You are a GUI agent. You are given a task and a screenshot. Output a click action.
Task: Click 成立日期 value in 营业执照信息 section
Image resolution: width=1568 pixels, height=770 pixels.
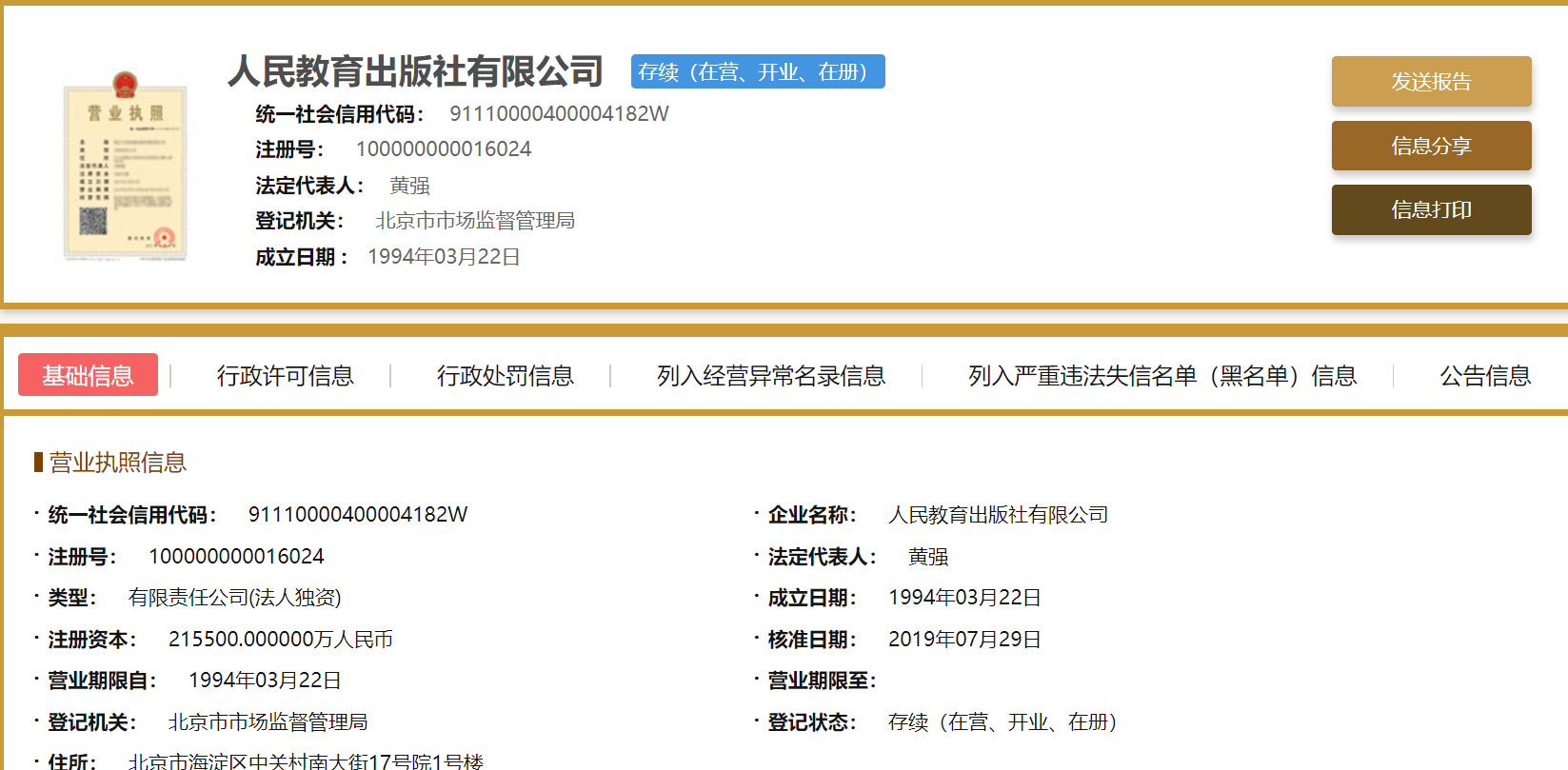point(964,598)
